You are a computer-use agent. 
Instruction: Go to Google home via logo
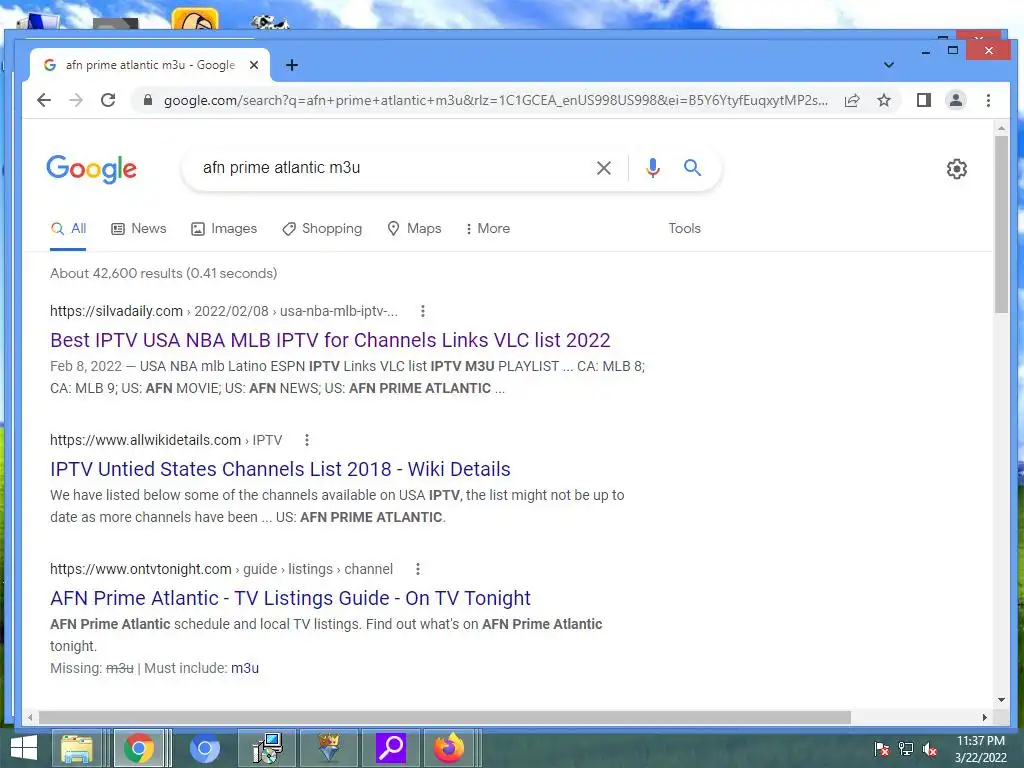(x=91, y=168)
